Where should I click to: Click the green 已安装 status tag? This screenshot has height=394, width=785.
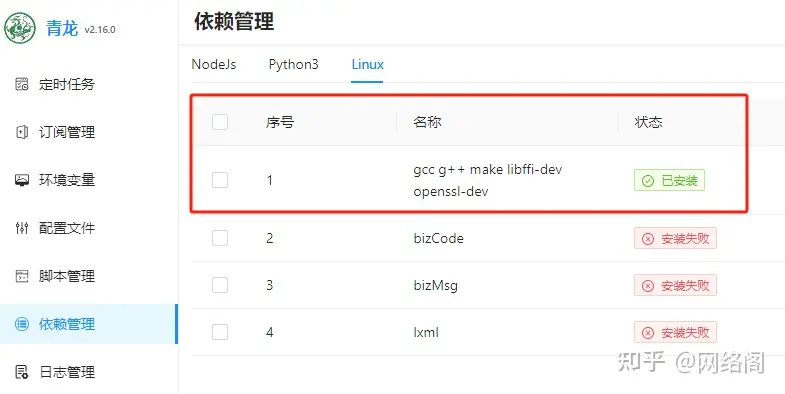pyautogui.click(x=669, y=180)
